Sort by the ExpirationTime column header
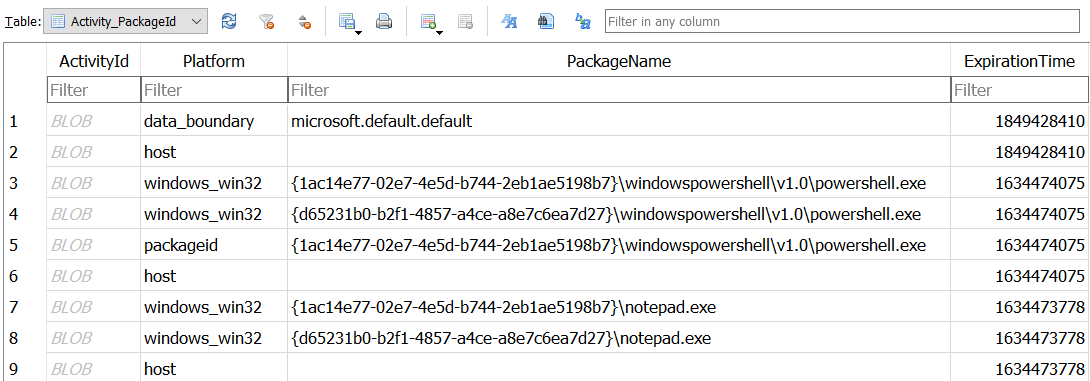1090x381 pixels. (1020, 61)
